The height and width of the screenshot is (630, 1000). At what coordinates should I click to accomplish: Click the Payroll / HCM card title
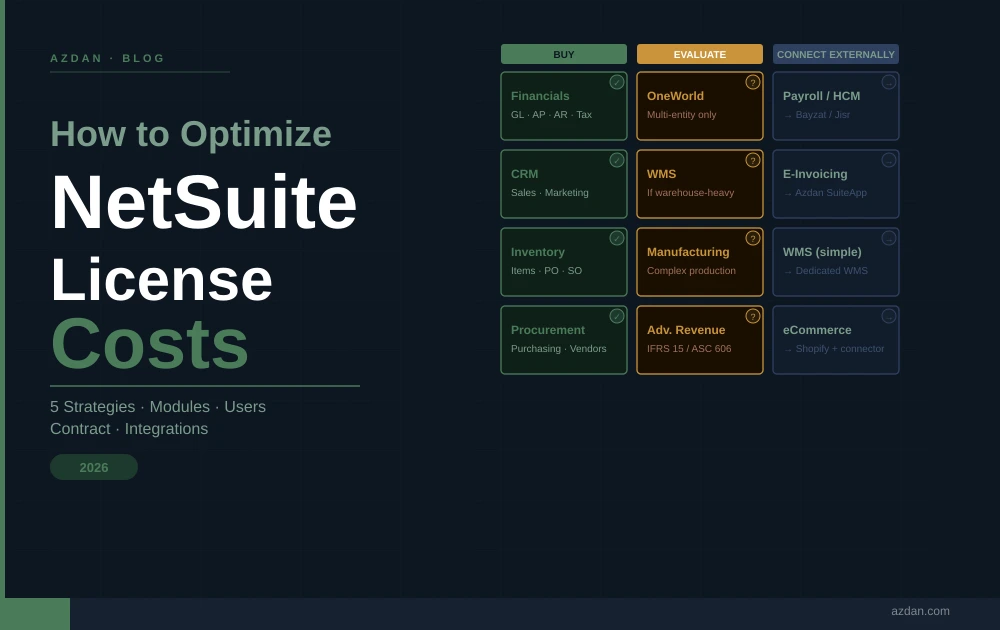click(821, 96)
